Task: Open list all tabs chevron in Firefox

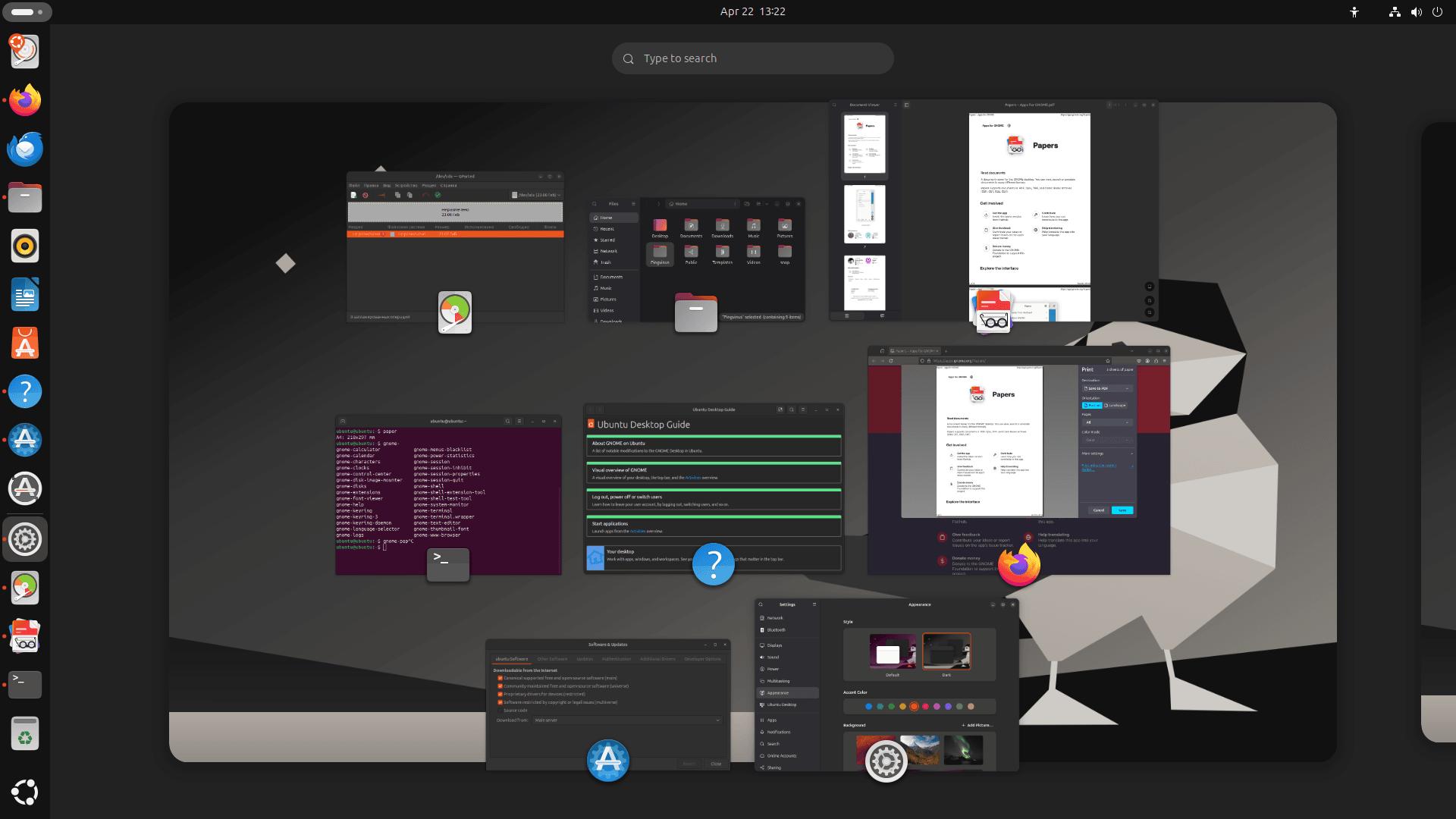Action: point(1131,351)
